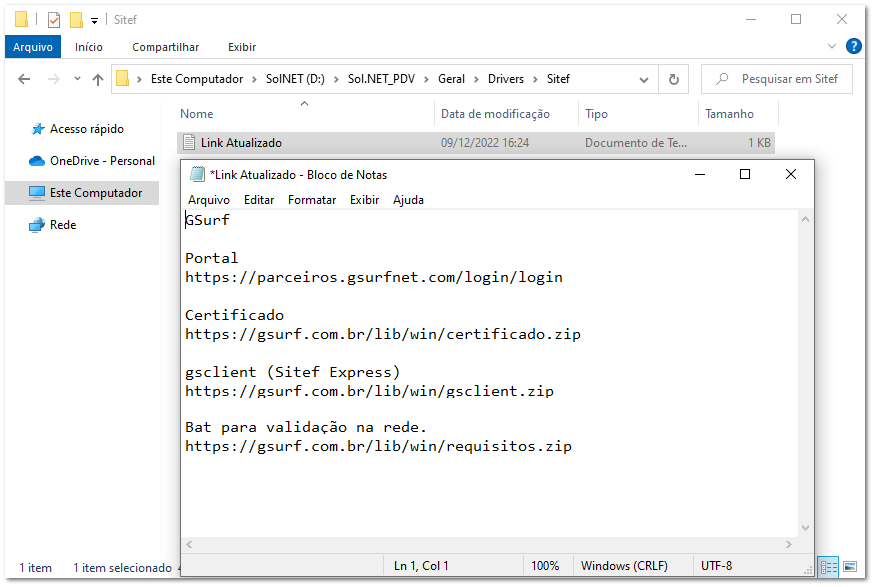The width and height of the screenshot is (874, 587).
Task: Open the Ajuda menu in Notepad
Action: (x=408, y=200)
